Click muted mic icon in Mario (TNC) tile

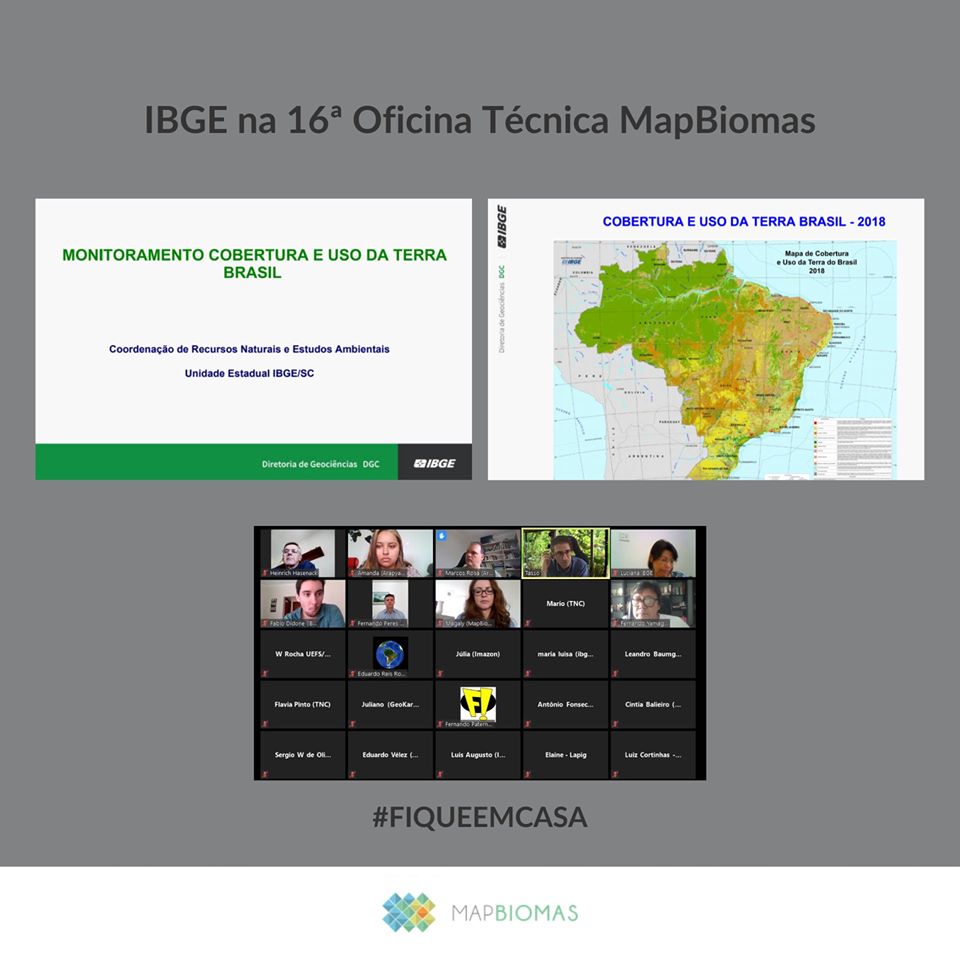tap(528, 623)
